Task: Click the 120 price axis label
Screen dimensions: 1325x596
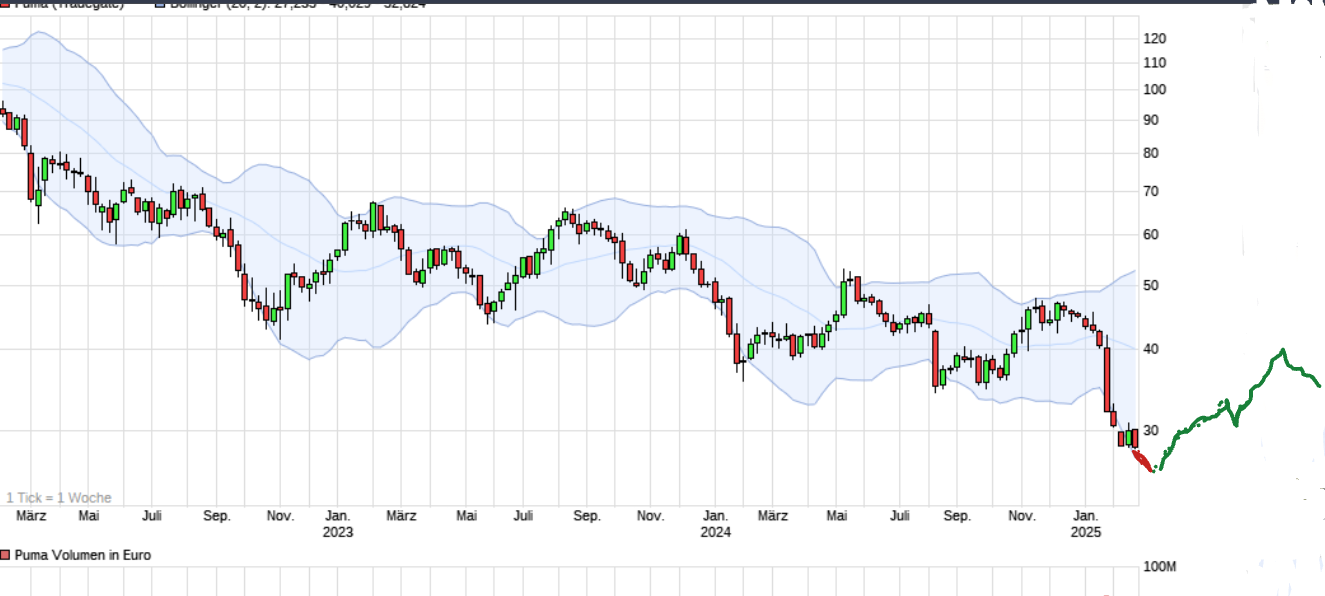Action: pos(1154,39)
